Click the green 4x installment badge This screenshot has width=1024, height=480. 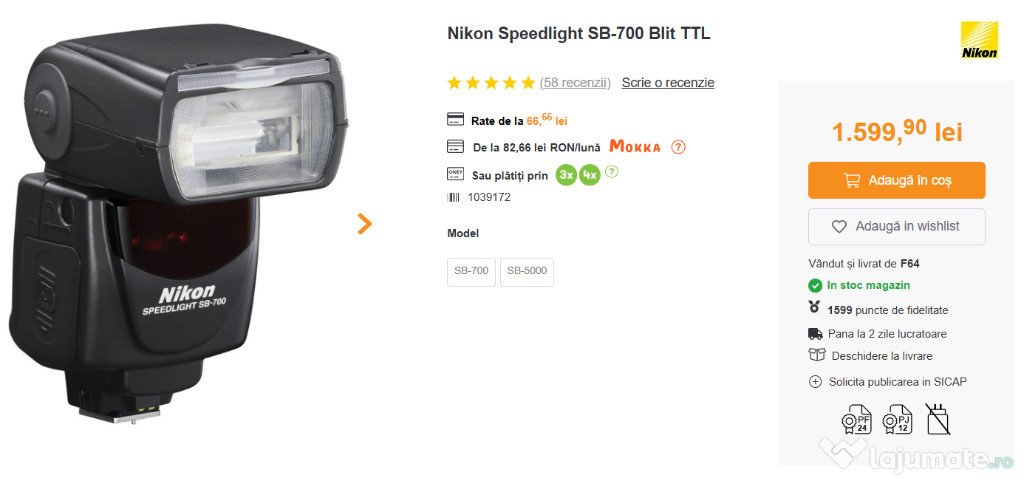point(590,175)
